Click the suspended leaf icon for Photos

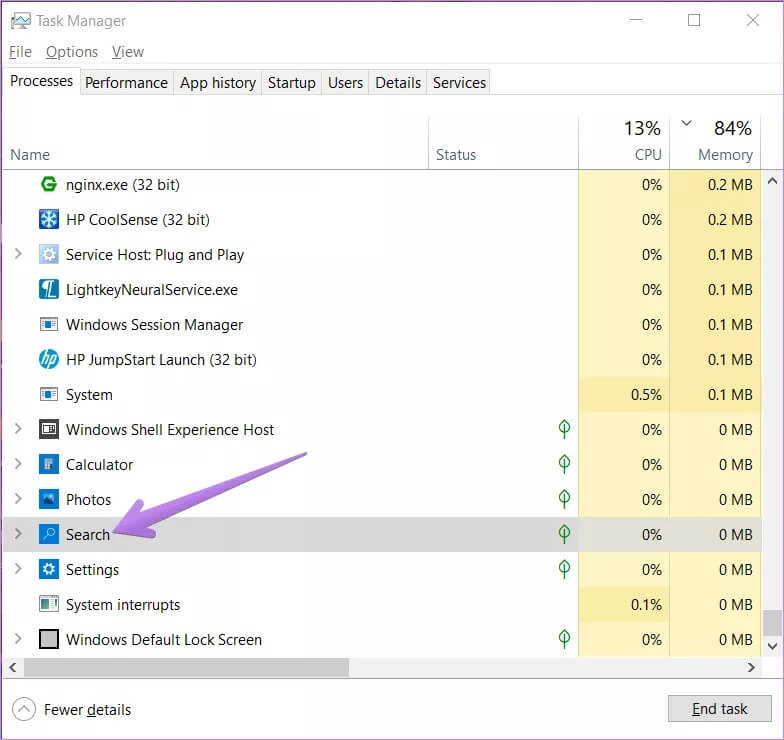click(564, 499)
